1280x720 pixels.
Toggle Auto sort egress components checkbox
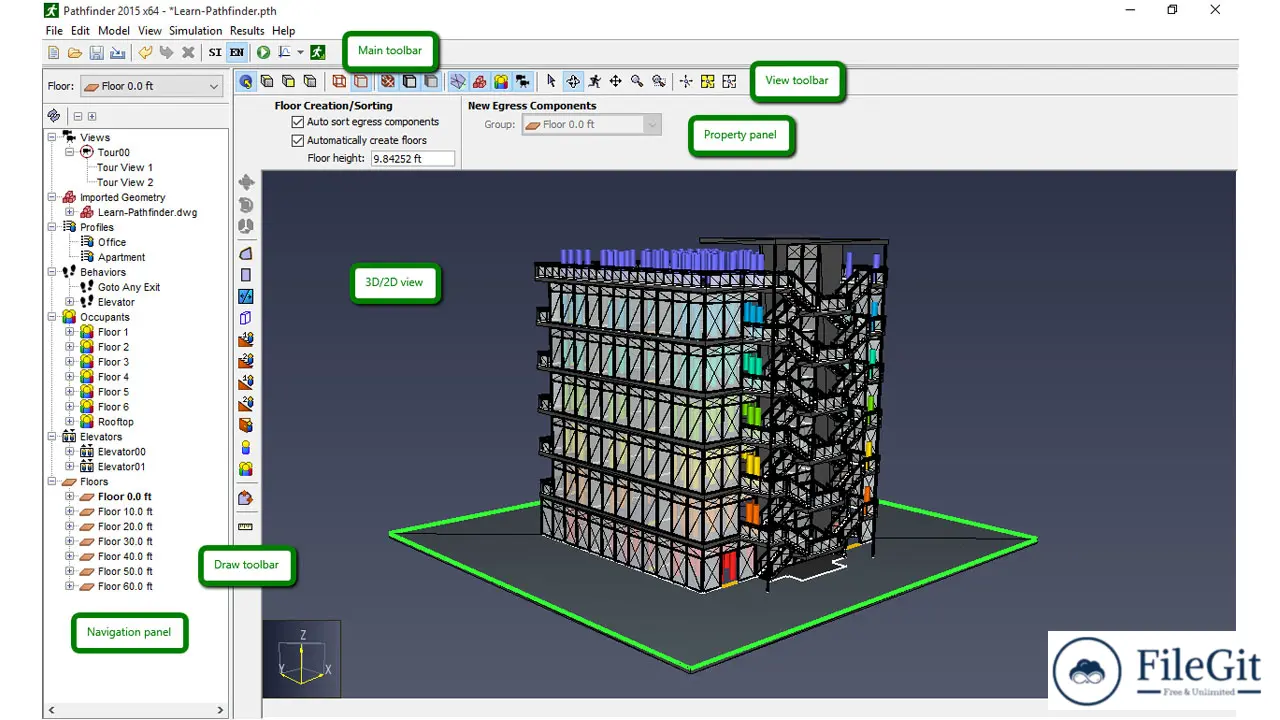pyautogui.click(x=297, y=122)
